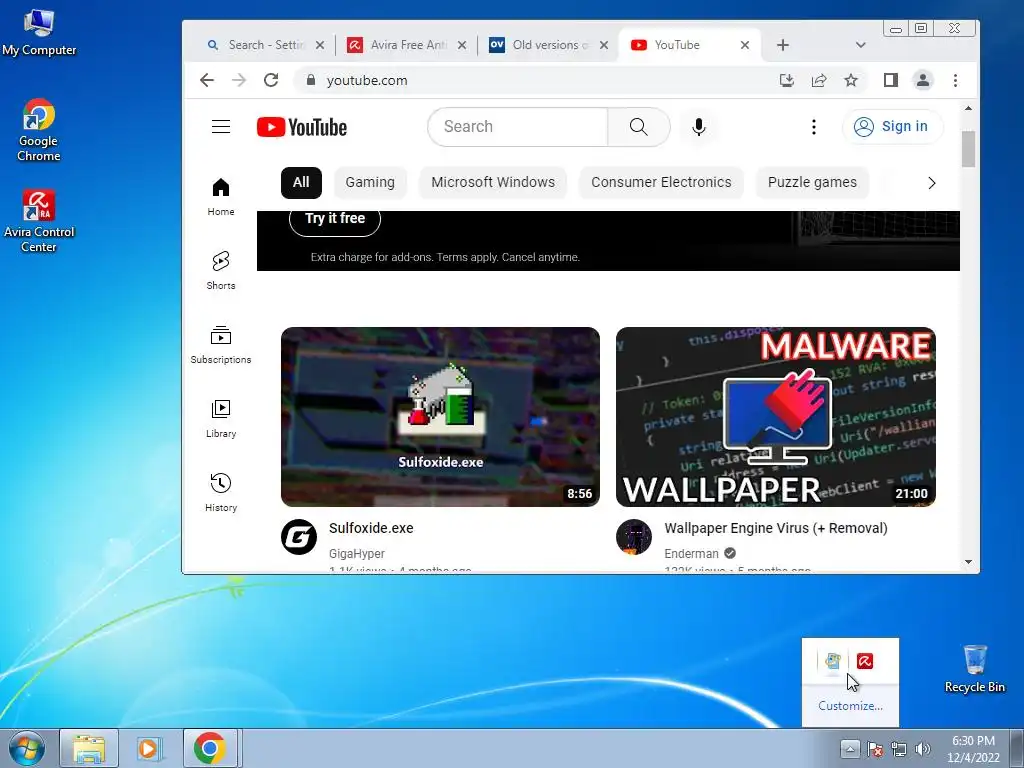Open Subscriptions in the sidebar
Screen dimensions: 1024x768
[221, 345]
